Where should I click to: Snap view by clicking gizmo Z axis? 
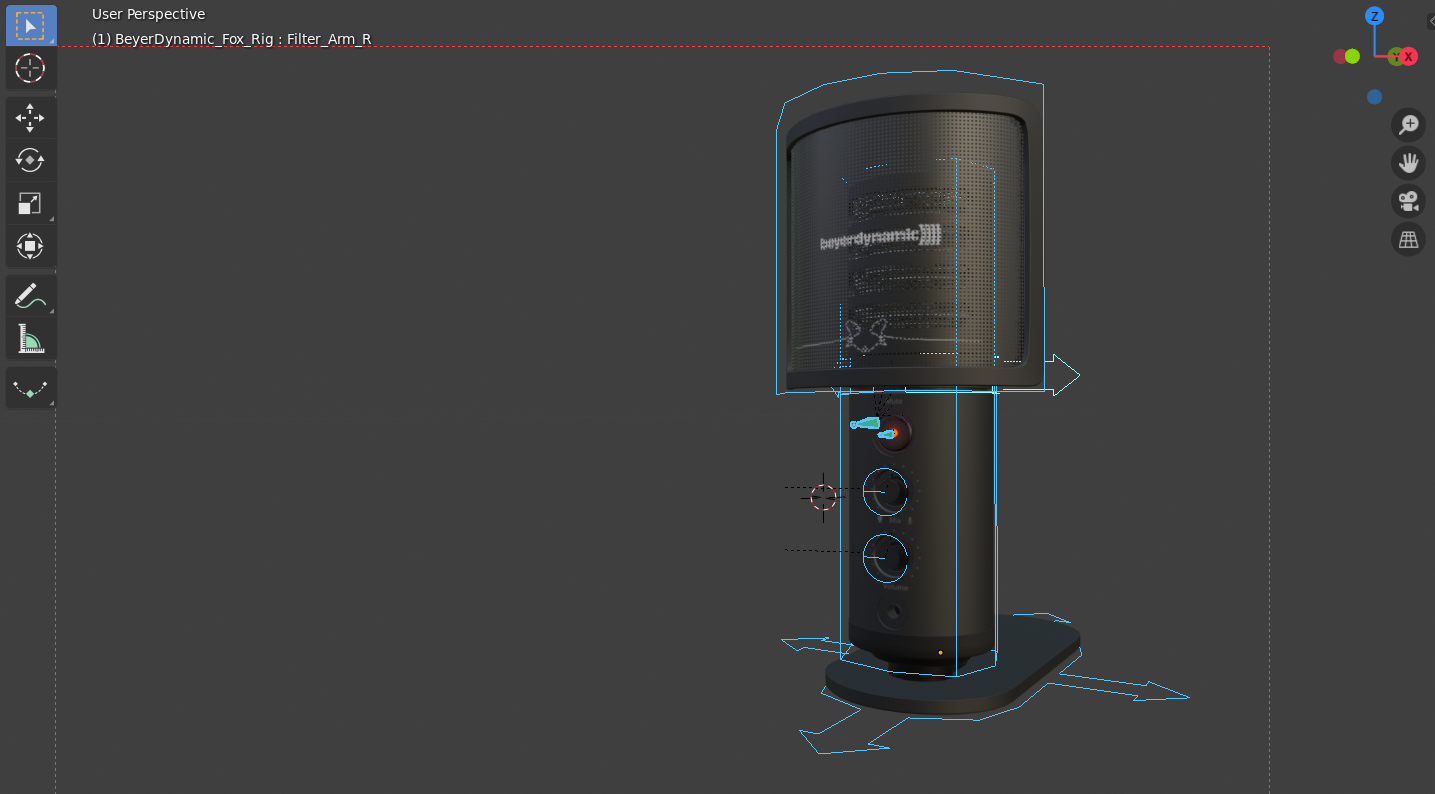tap(1374, 16)
